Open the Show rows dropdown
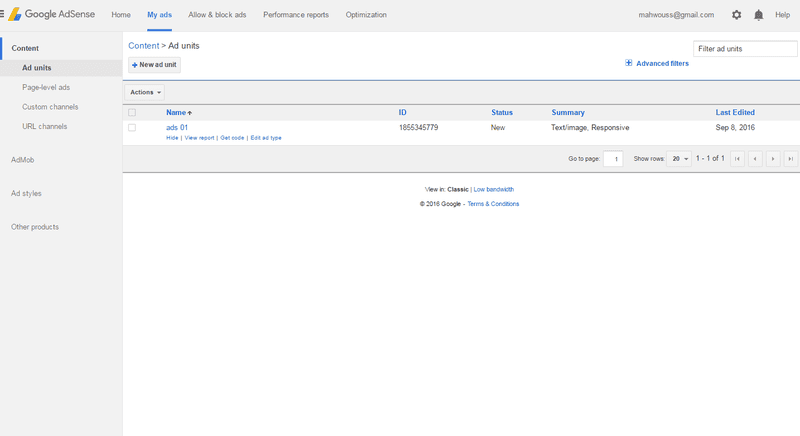Image resolution: width=800 pixels, height=436 pixels. coord(680,158)
